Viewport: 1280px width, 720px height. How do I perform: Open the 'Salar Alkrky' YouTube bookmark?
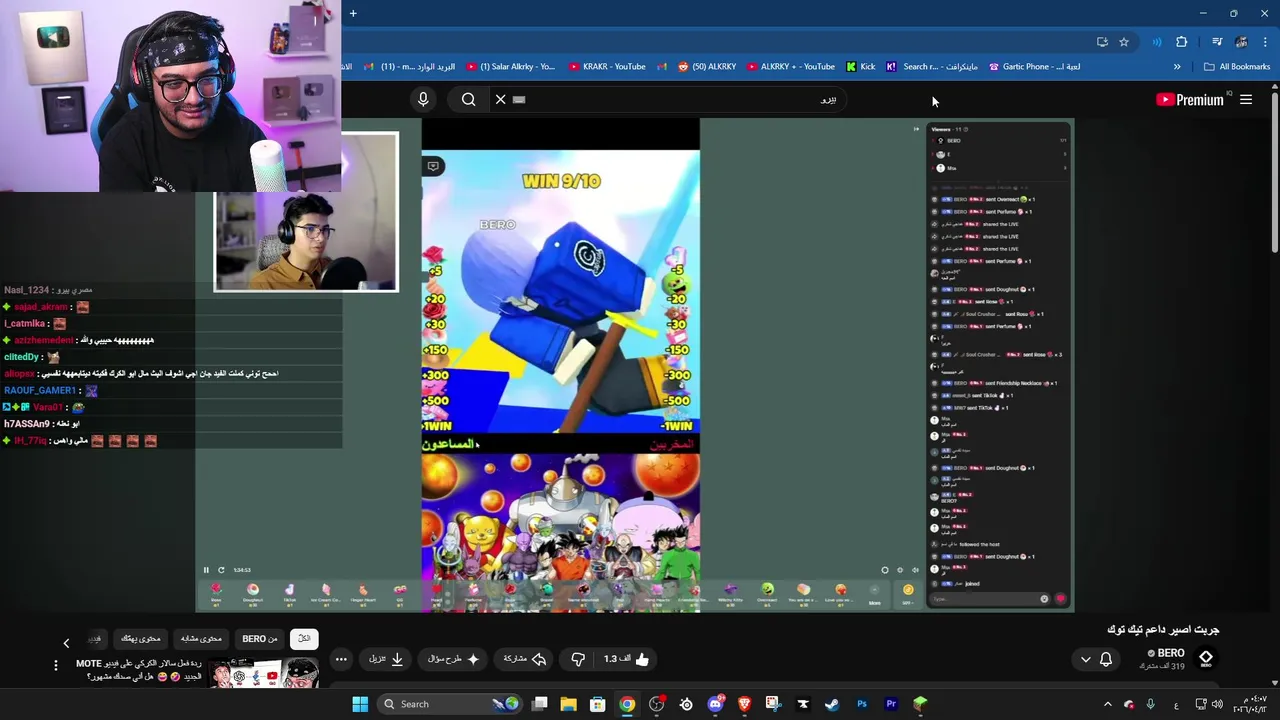coord(510,67)
